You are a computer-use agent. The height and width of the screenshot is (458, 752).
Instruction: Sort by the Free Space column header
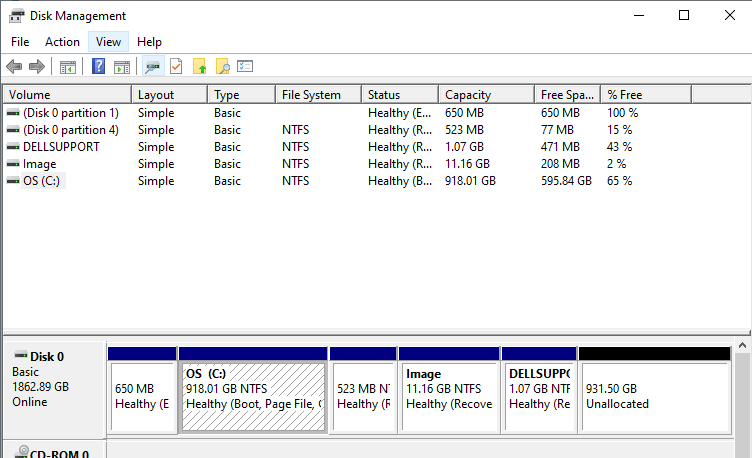coord(568,94)
